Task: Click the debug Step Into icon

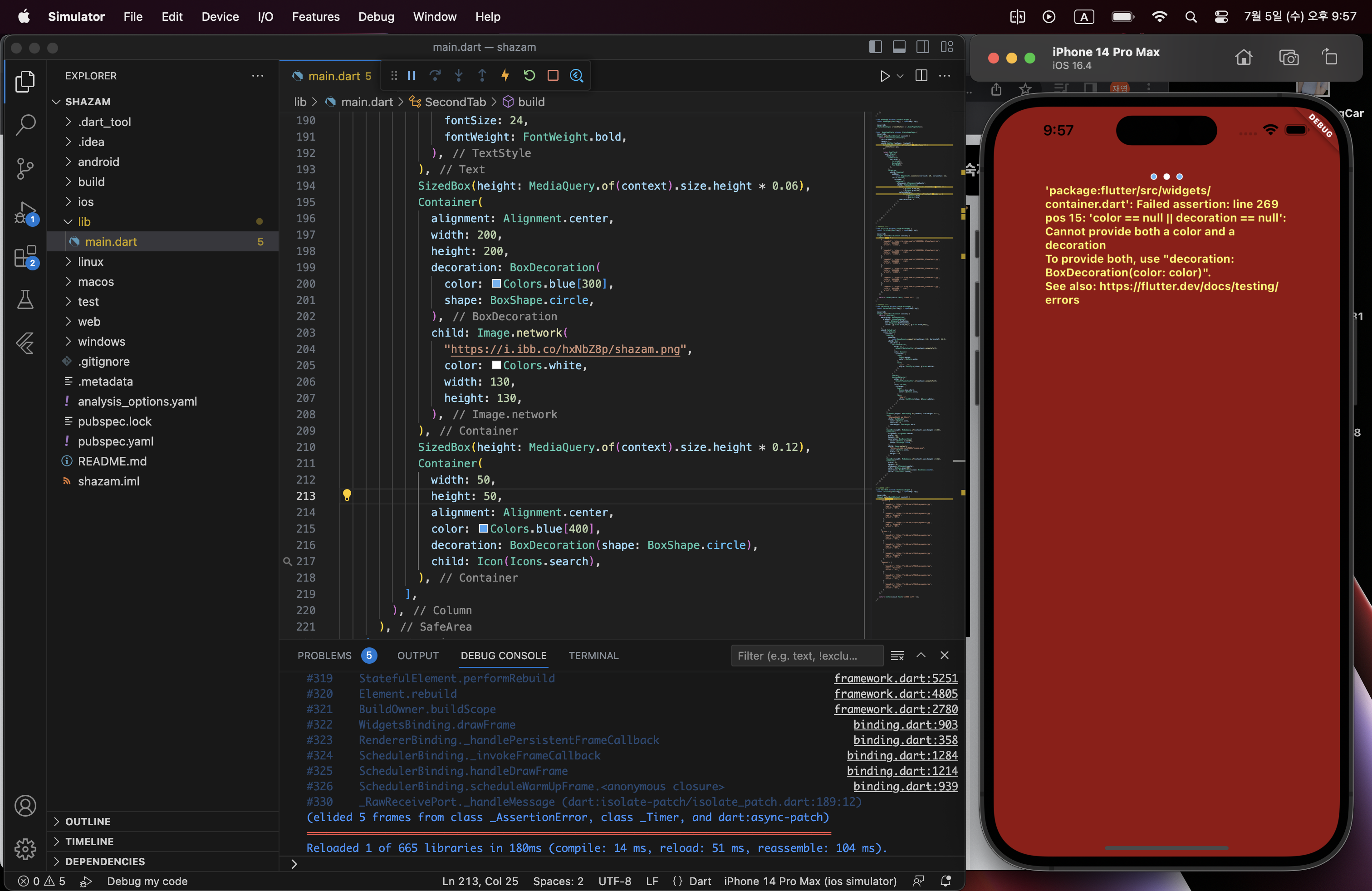Action: tap(459, 75)
